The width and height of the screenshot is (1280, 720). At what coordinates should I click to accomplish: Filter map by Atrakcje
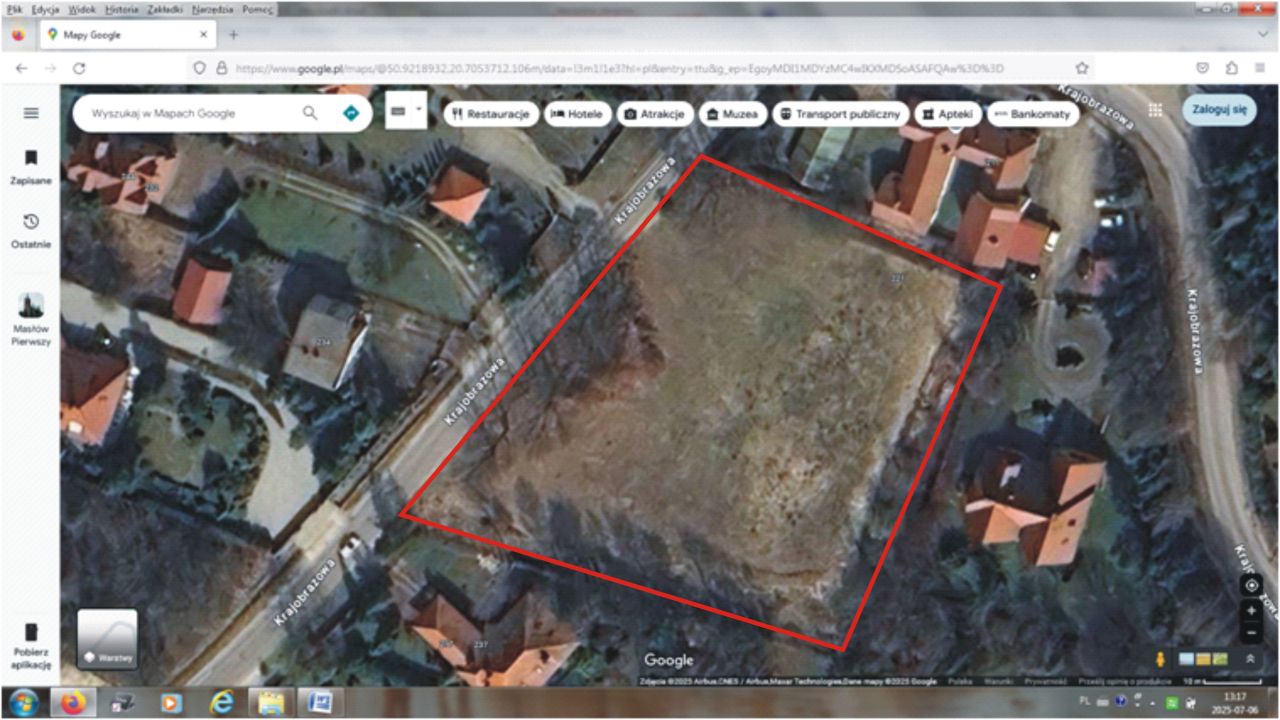[x=655, y=114]
